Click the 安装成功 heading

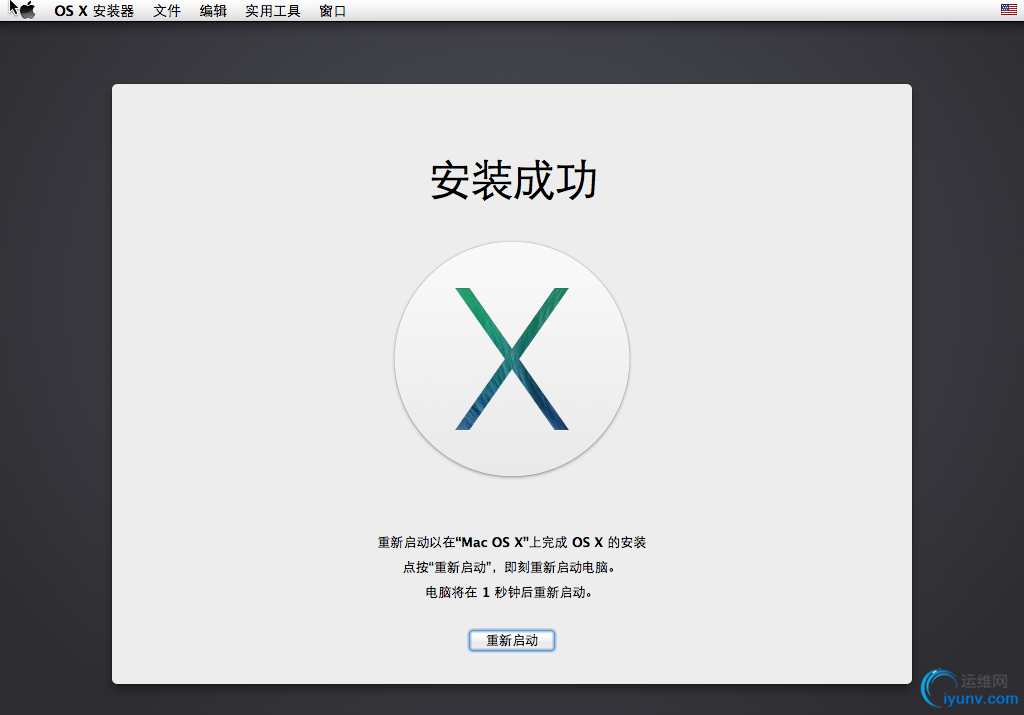[x=513, y=180]
